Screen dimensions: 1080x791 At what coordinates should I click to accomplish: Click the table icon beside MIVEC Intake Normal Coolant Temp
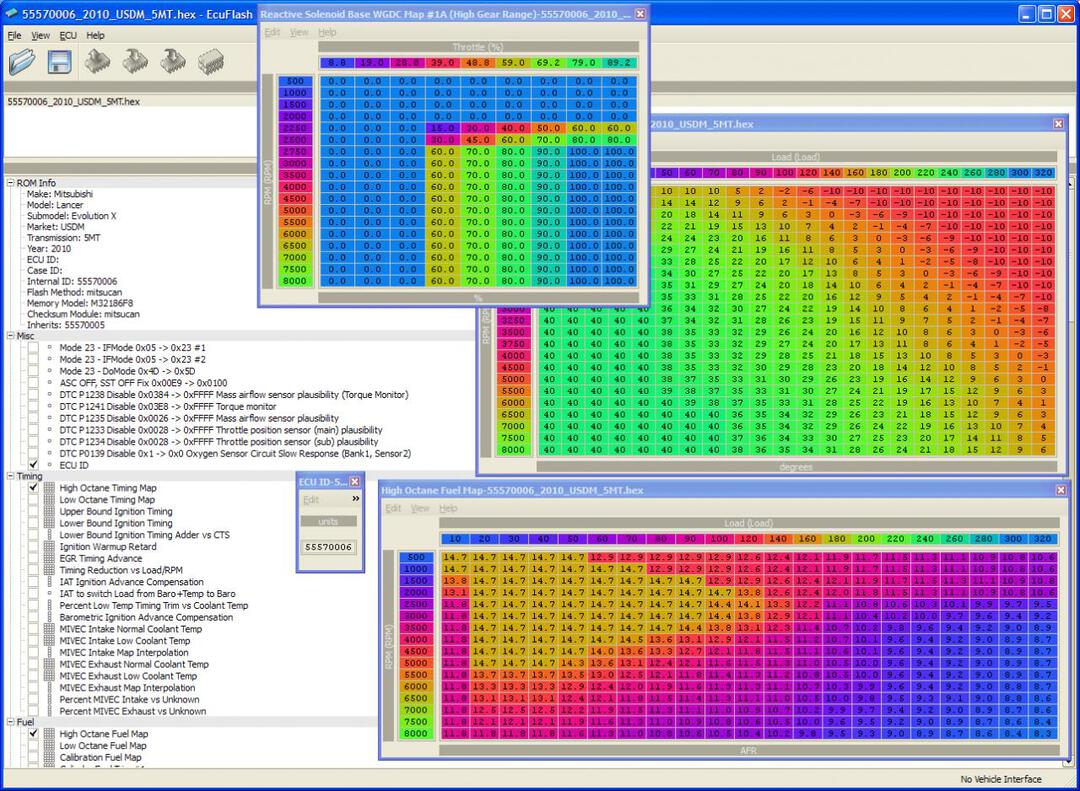click(49, 629)
